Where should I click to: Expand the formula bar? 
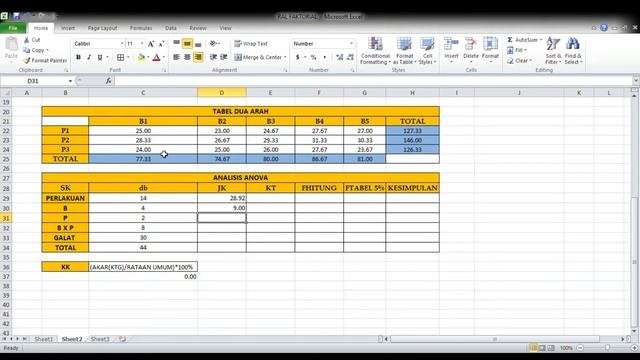pos(636,81)
